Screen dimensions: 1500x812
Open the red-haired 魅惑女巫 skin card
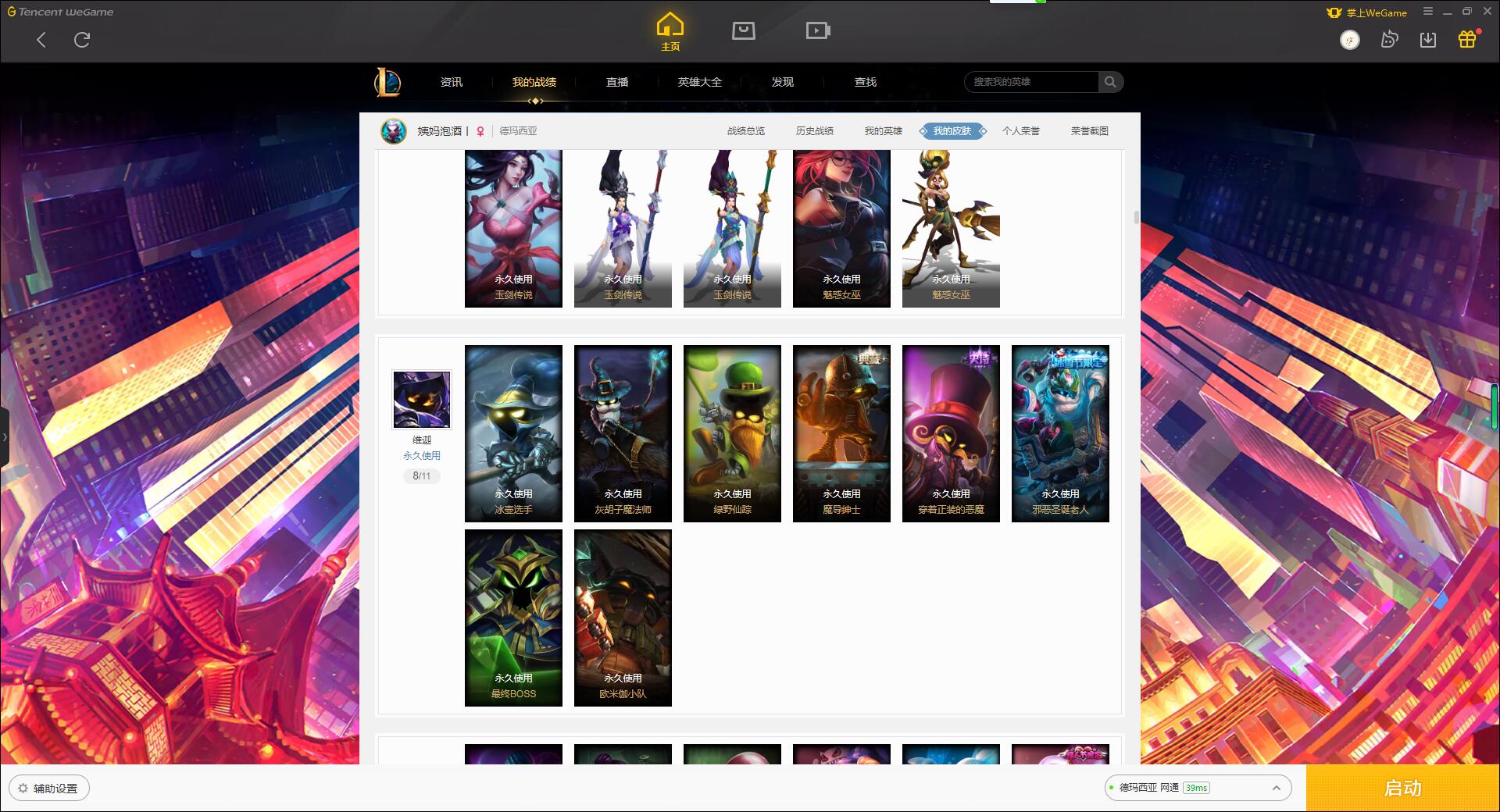tap(841, 228)
